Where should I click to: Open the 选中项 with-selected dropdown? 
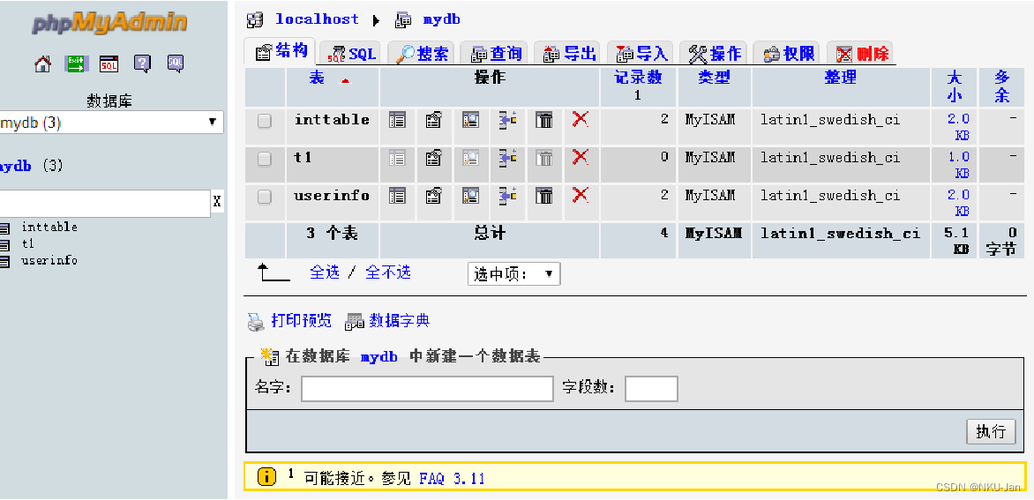click(514, 274)
